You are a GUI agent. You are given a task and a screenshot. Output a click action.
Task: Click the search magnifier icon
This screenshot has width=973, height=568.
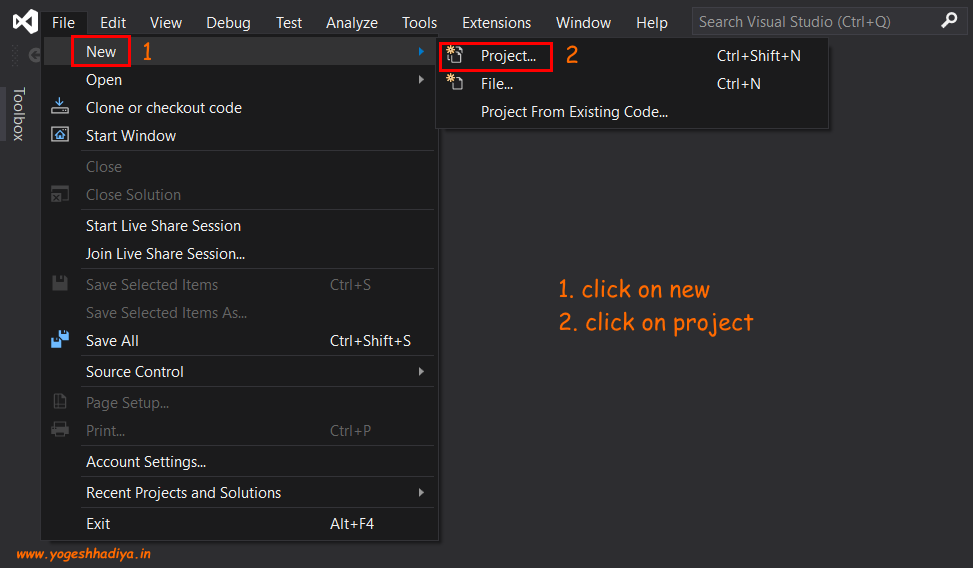click(x=948, y=21)
